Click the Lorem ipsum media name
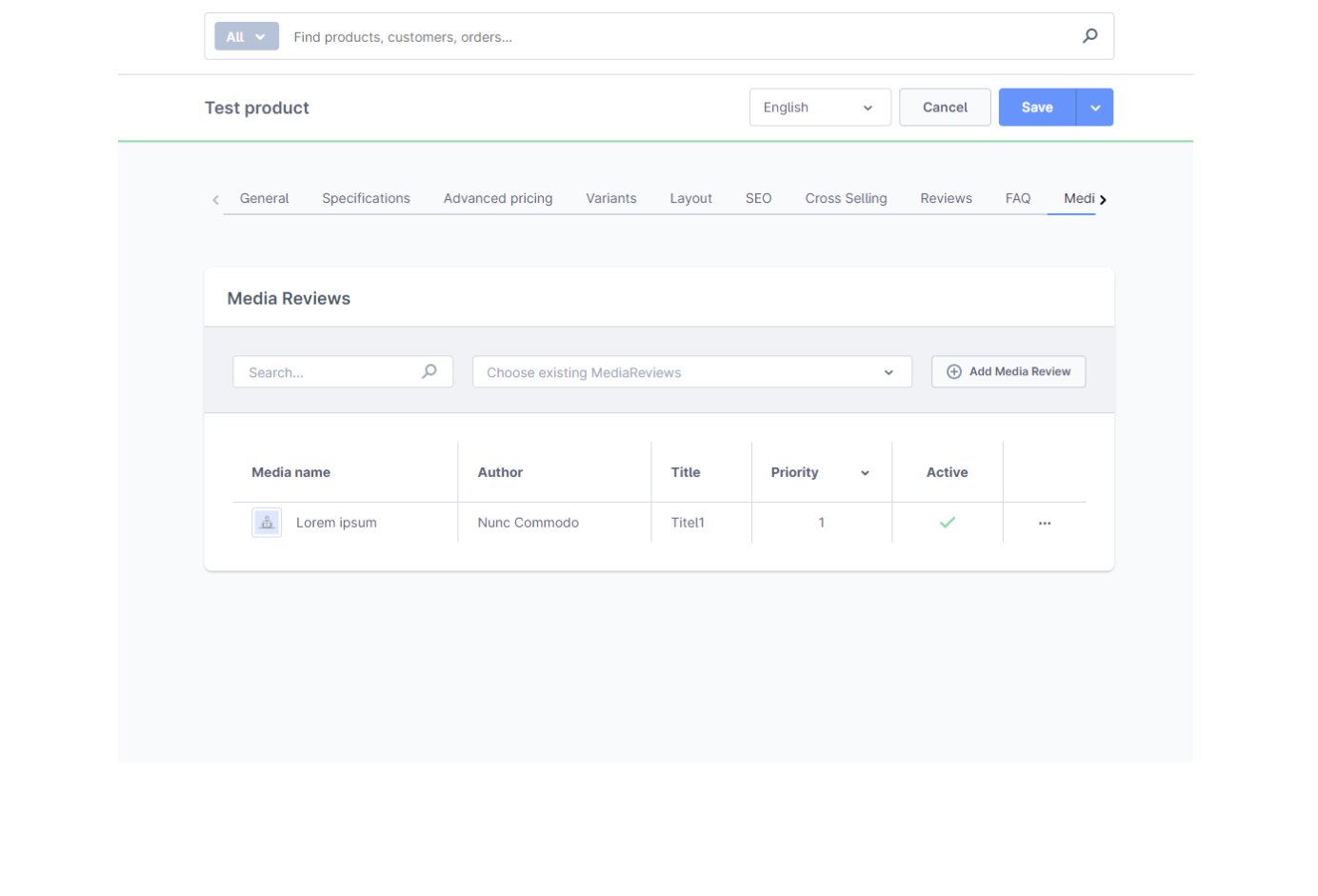1318x896 pixels. 336,523
